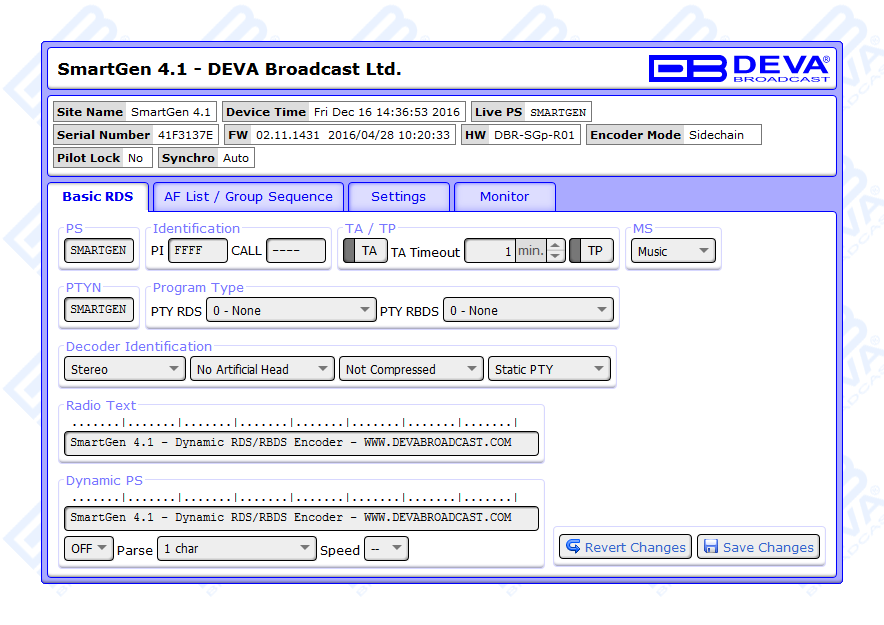The height and width of the screenshot is (625, 884).
Task: Select the Speed dropdown
Action: (x=386, y=549)
